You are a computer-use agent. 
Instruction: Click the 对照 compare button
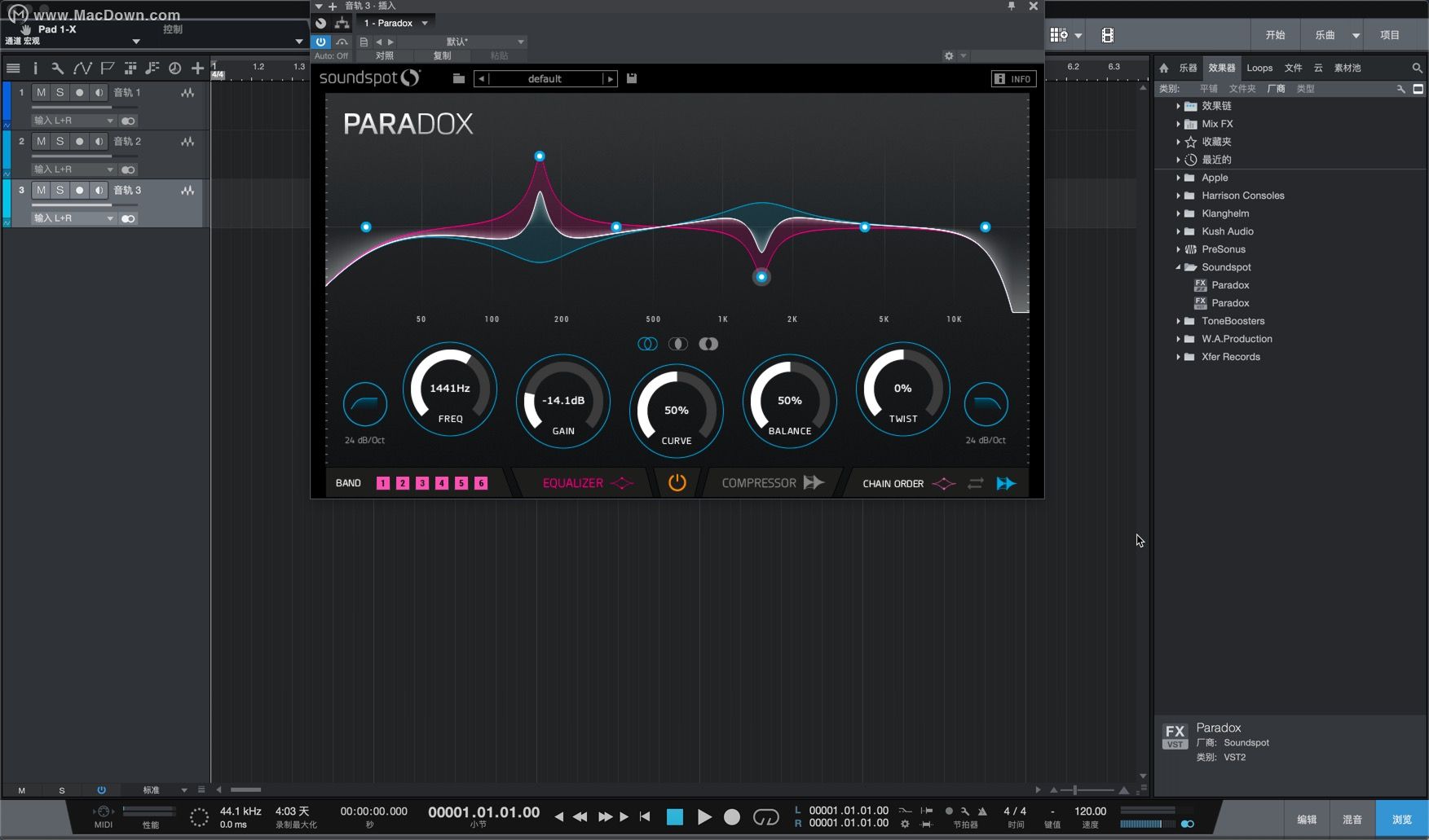pos(385,56)
